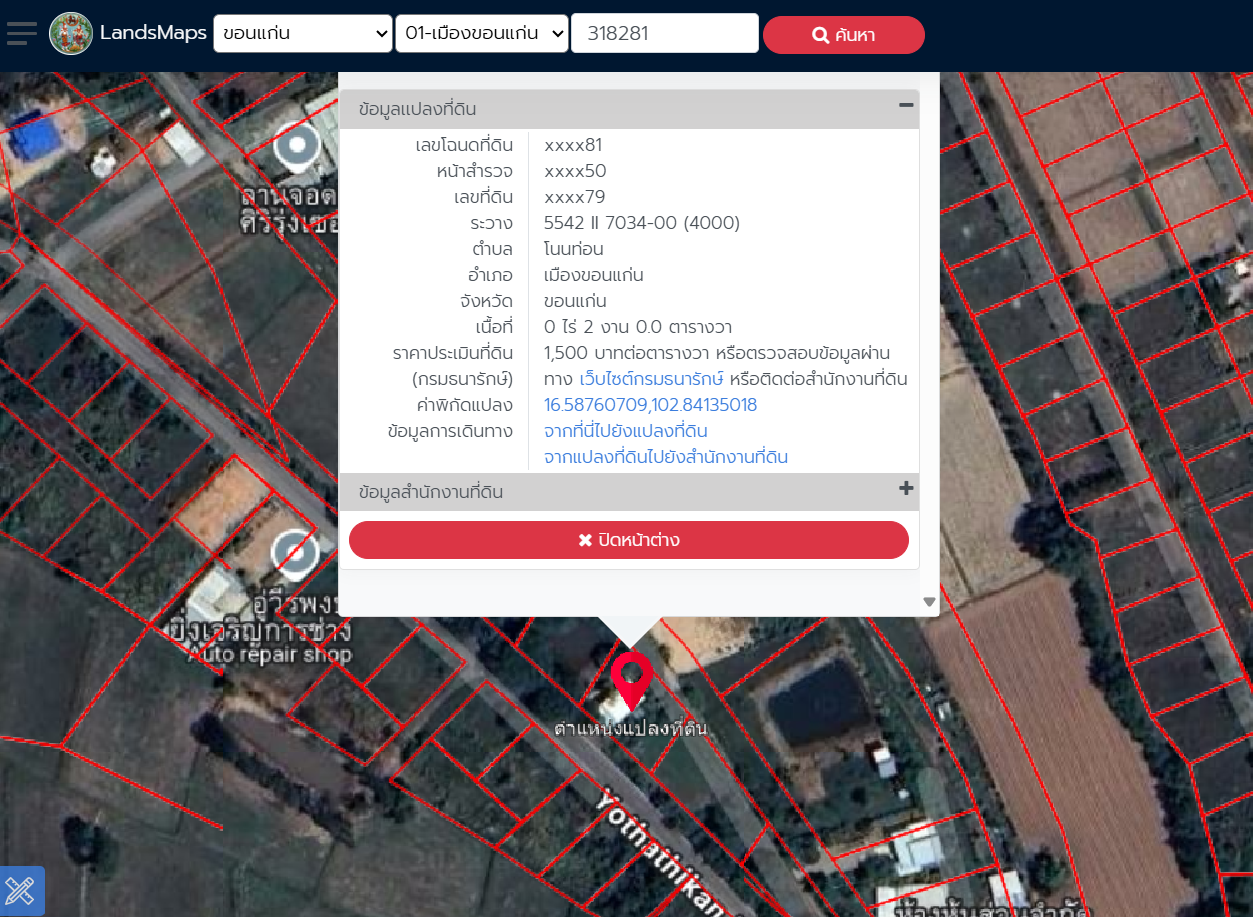The image size is (1253, 917).
Task: Click the parcel coordinates link 16.58760709,102.84135018
Action: coord(650,405)
